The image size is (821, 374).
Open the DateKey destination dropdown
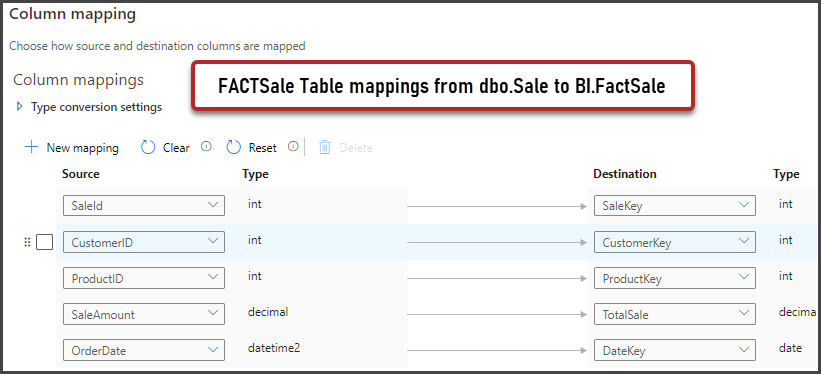click(x=675, y=350)
